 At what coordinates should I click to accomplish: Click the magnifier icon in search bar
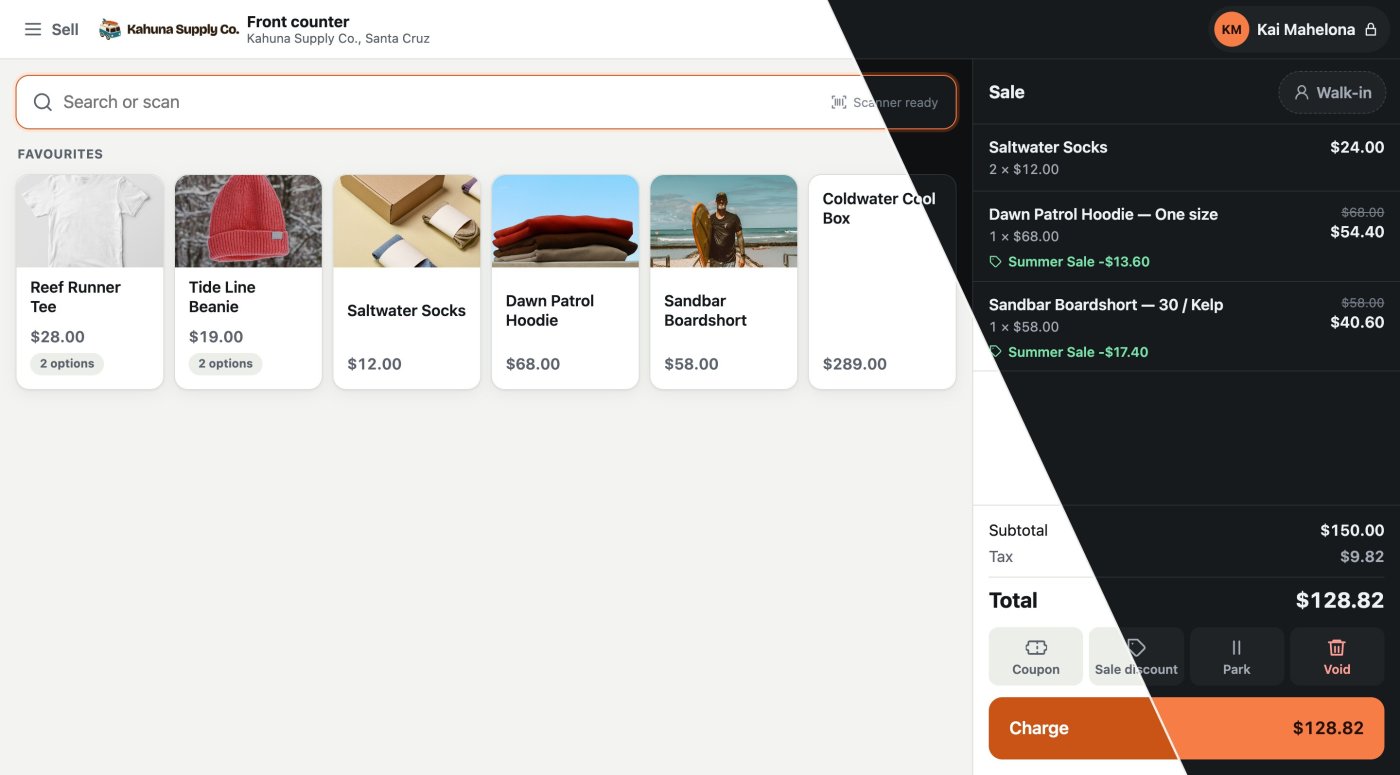[x=43, y=102]
